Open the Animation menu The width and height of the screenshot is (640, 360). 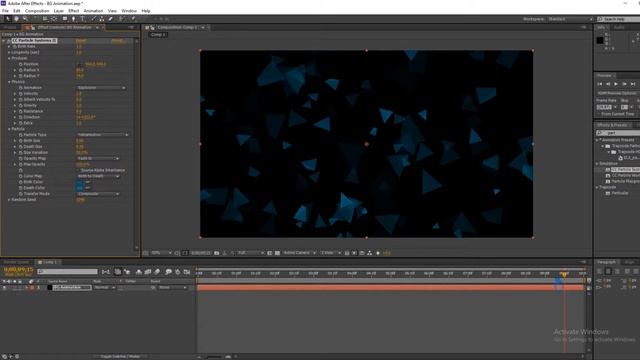tap(93, 11)
